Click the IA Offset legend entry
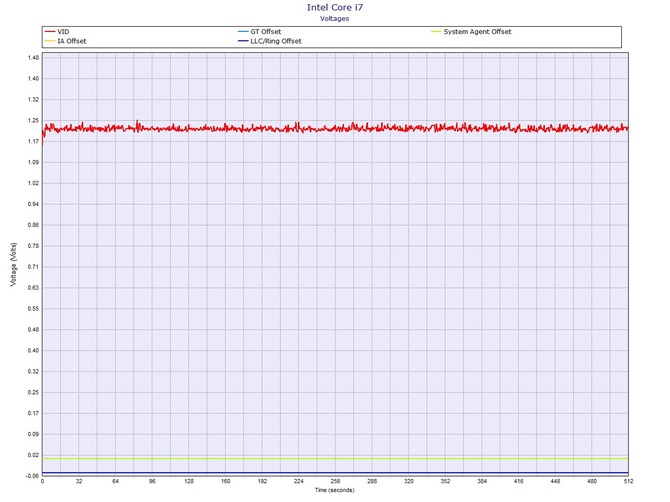670x502 pixels. tap(65, 41)
